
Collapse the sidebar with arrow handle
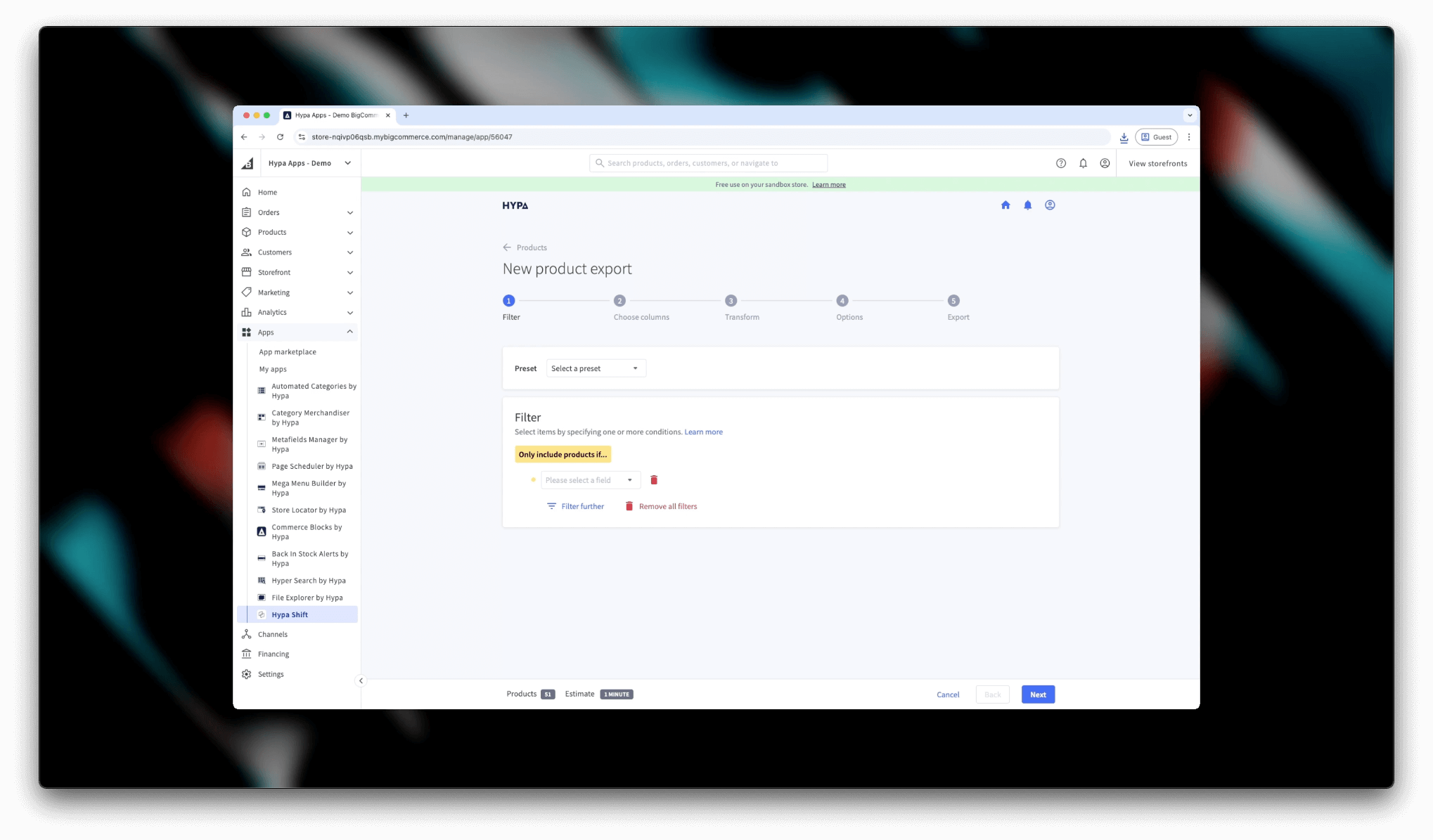[361, 680]
